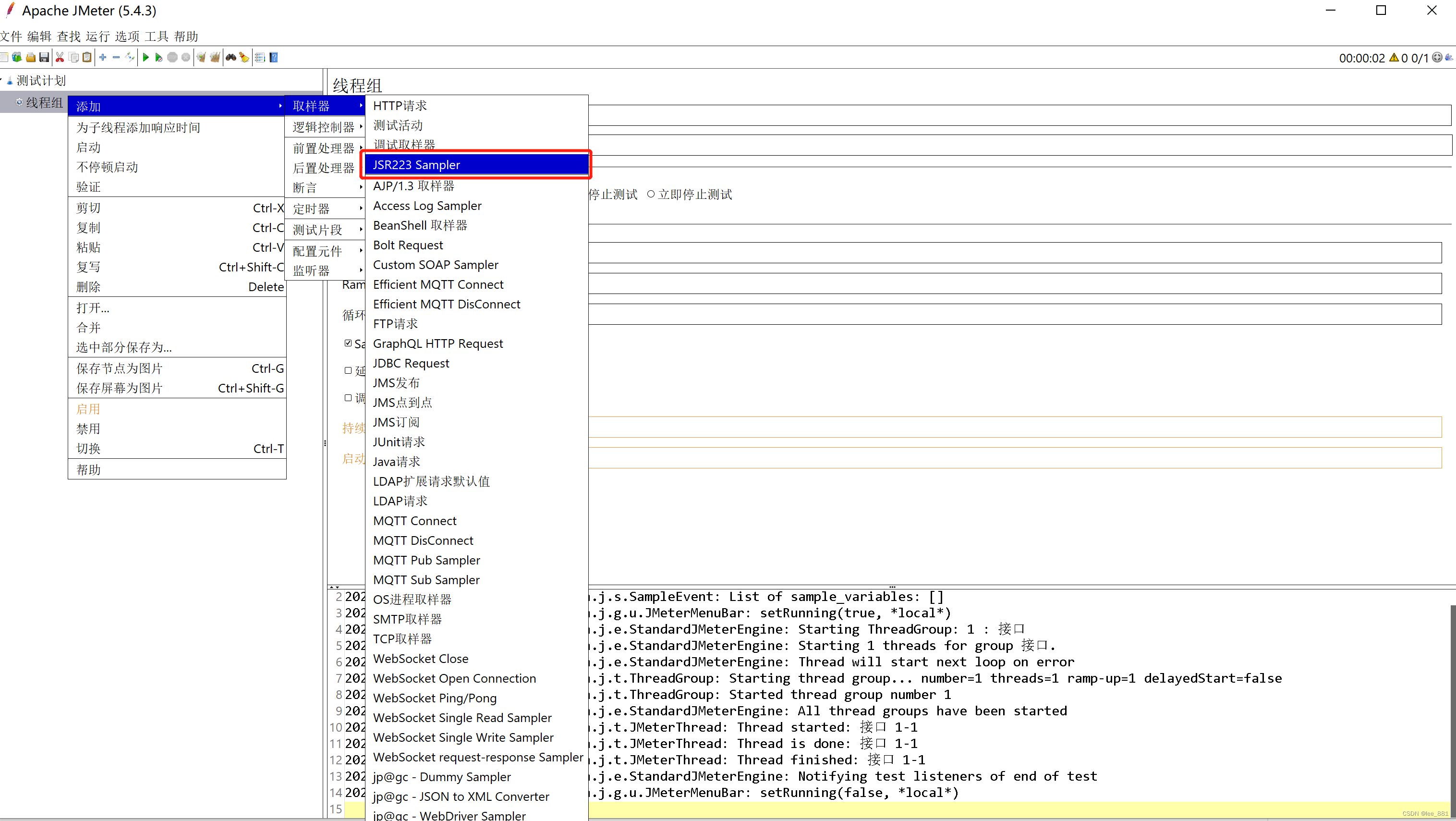Viewport: 1456px width, 821px height.
Task: Select the 立即停止测试 radio button
Action: [651, 194]
